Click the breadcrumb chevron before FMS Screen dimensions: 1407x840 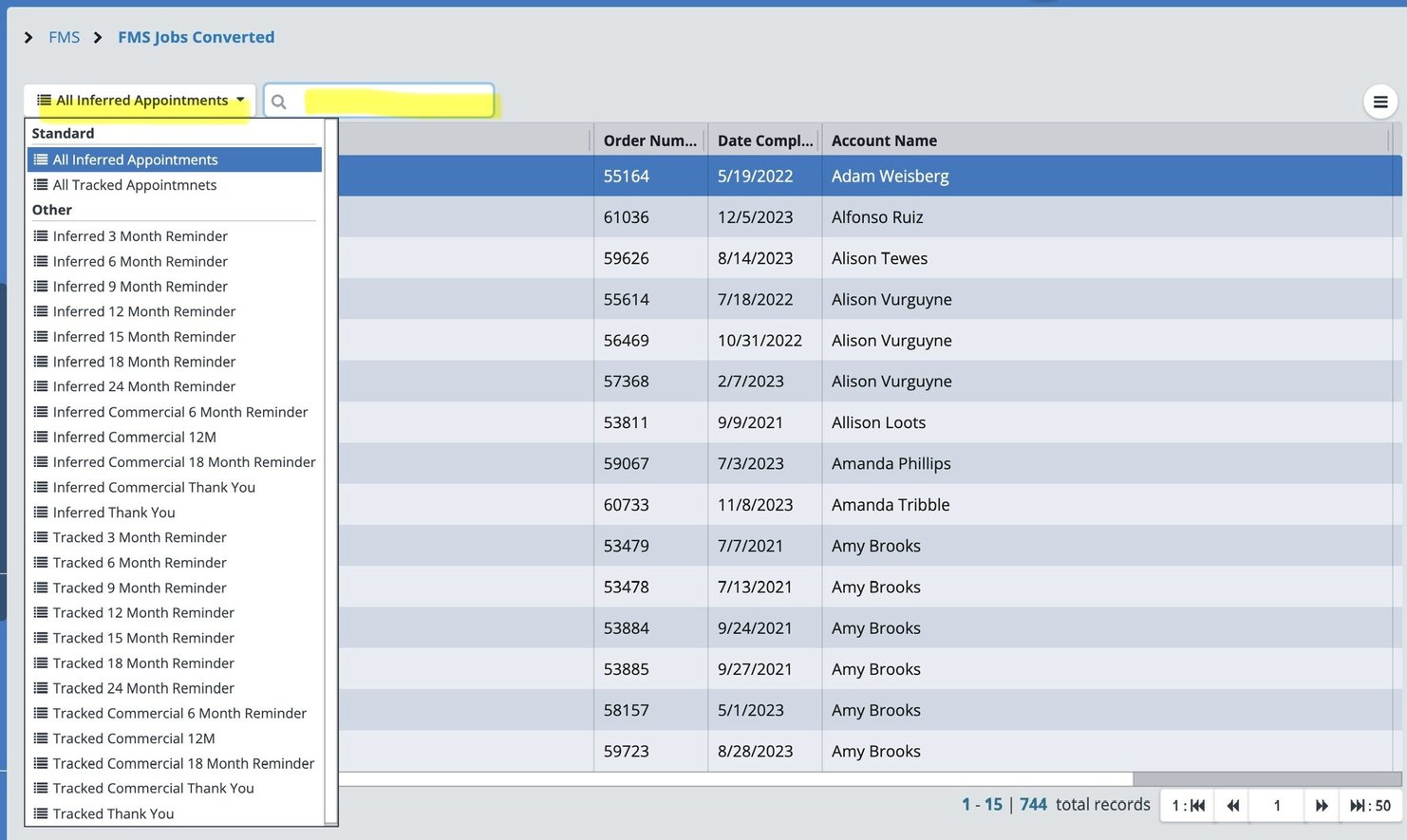(28, 38)
